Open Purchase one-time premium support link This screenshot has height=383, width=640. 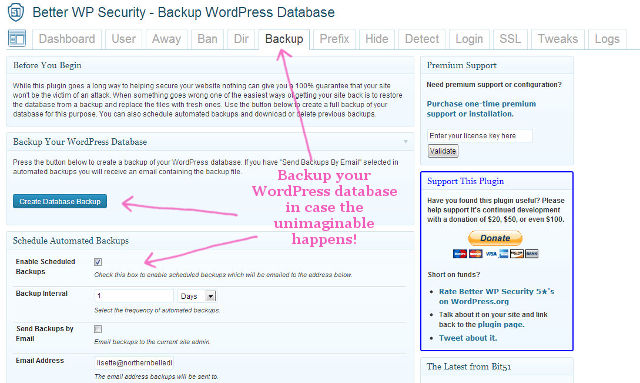click(x=481, y=109)
